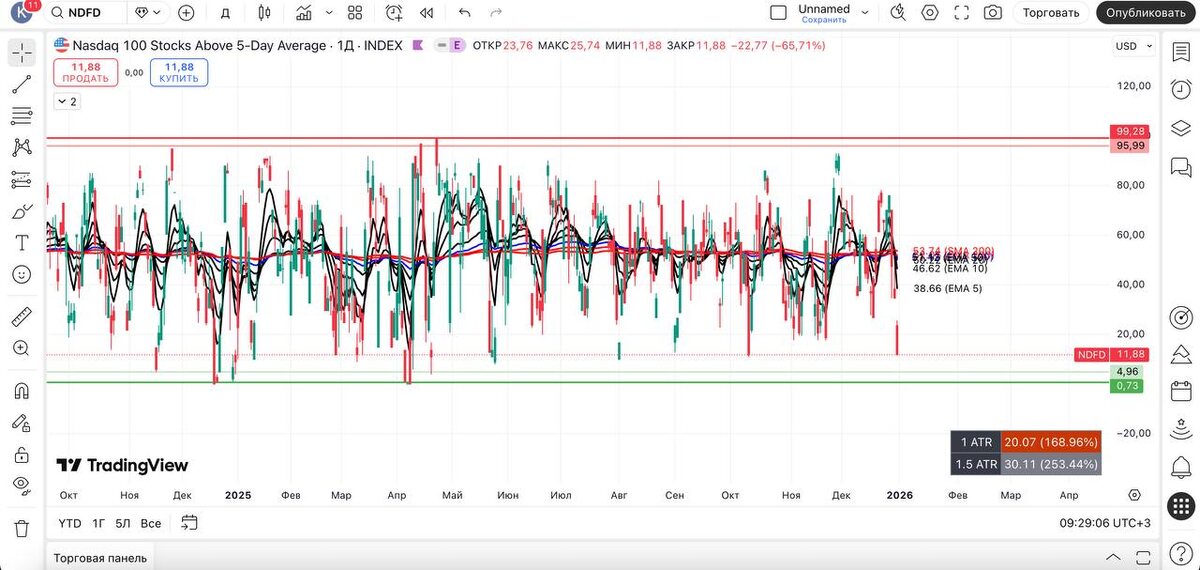
Task: Click the red ПРОДАТЬ 11,88 button
Action: click(x=85, y=72)
